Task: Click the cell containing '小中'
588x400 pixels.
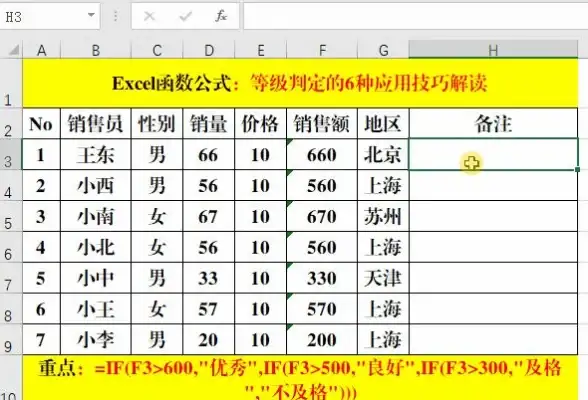Action: click(x=96, y=278)
